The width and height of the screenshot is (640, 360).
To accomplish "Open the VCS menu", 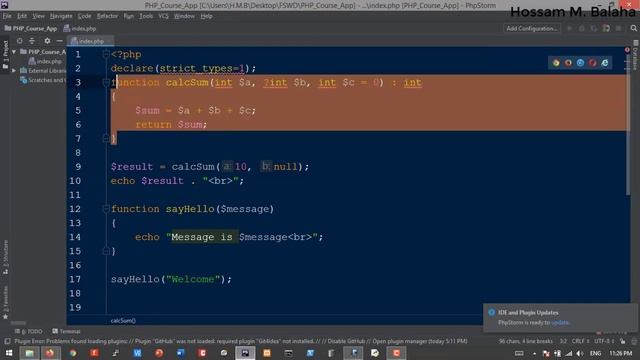I will (x=163, y=16).
